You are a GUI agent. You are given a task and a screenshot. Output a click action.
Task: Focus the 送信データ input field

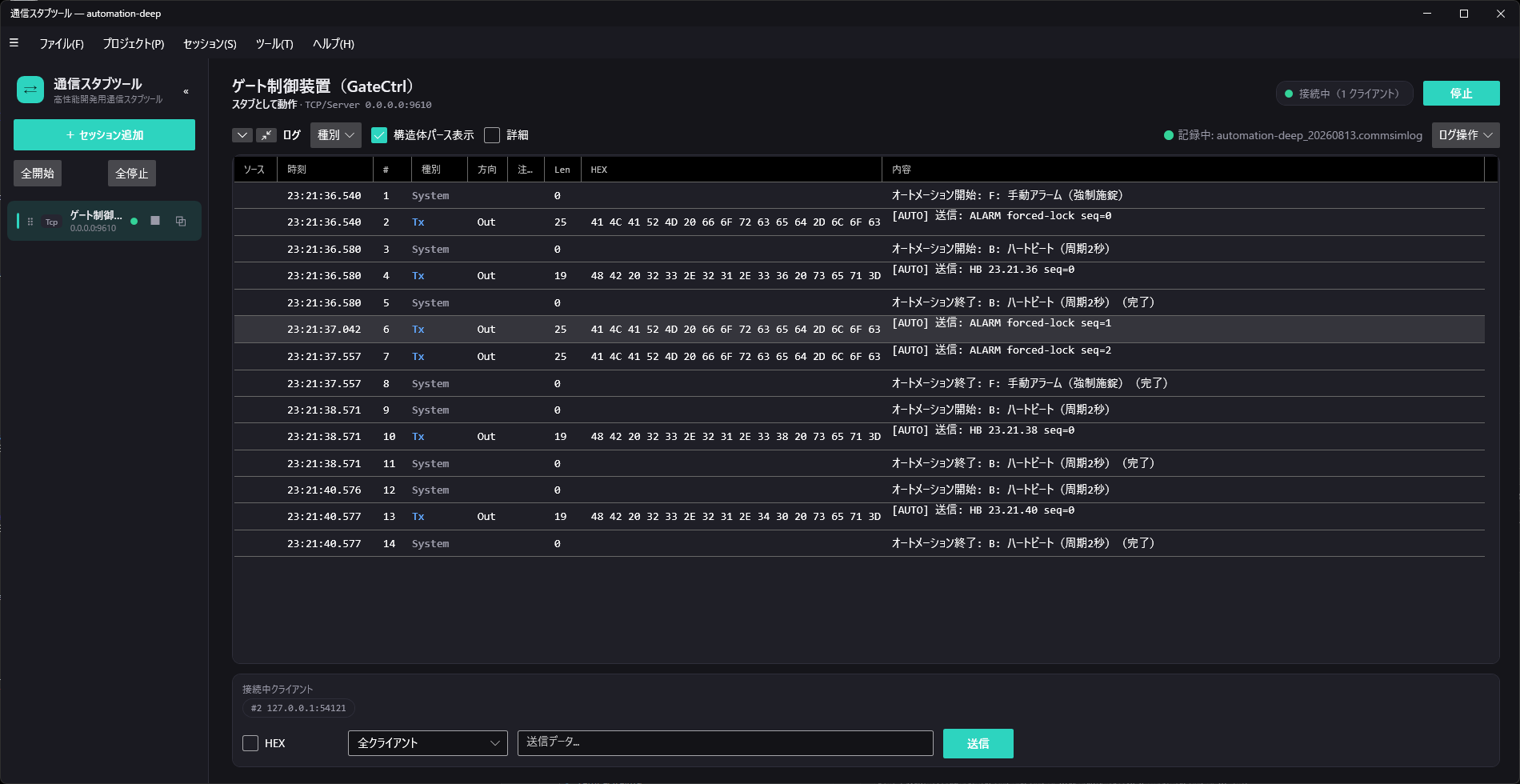[726, 742]
